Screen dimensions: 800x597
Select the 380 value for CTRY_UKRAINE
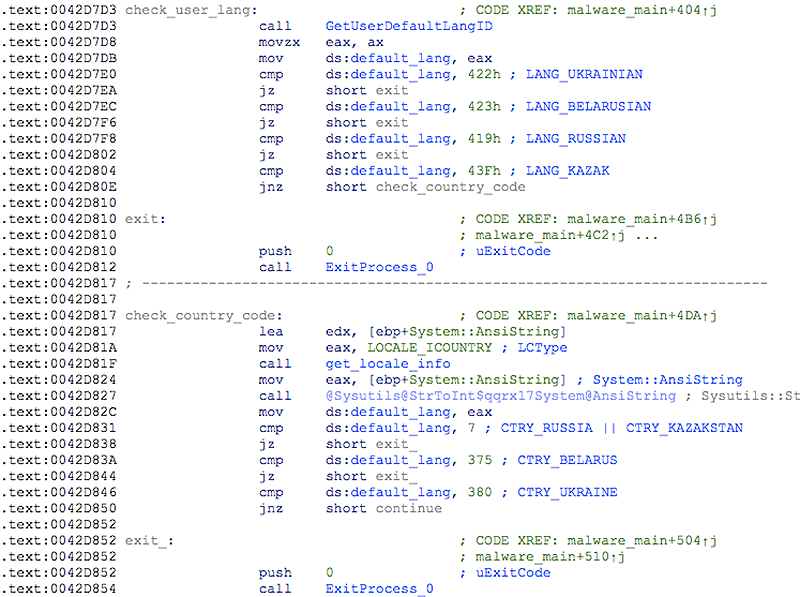pos(480,492)
